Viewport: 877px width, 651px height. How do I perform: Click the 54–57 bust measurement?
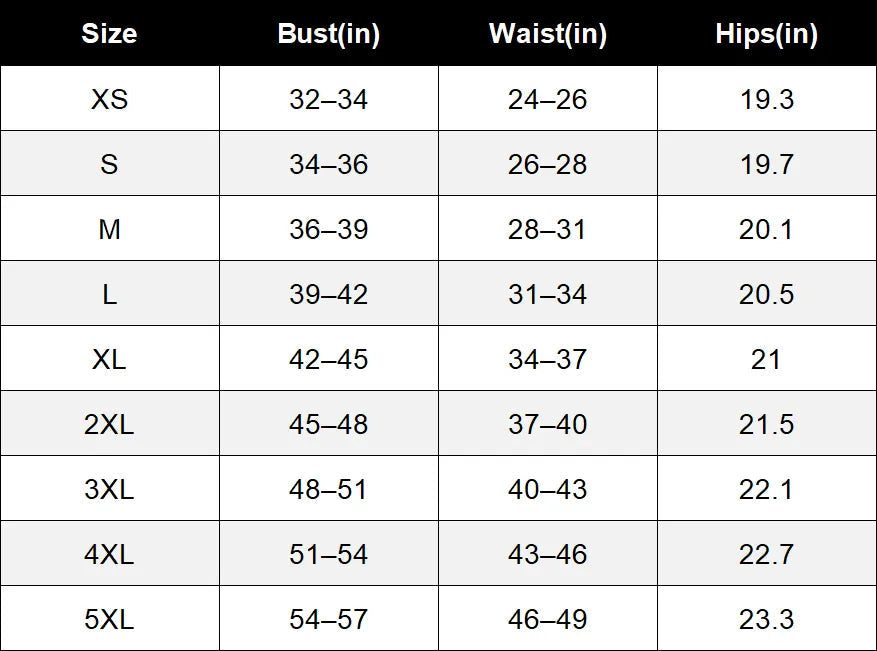[x=328, y=619]
